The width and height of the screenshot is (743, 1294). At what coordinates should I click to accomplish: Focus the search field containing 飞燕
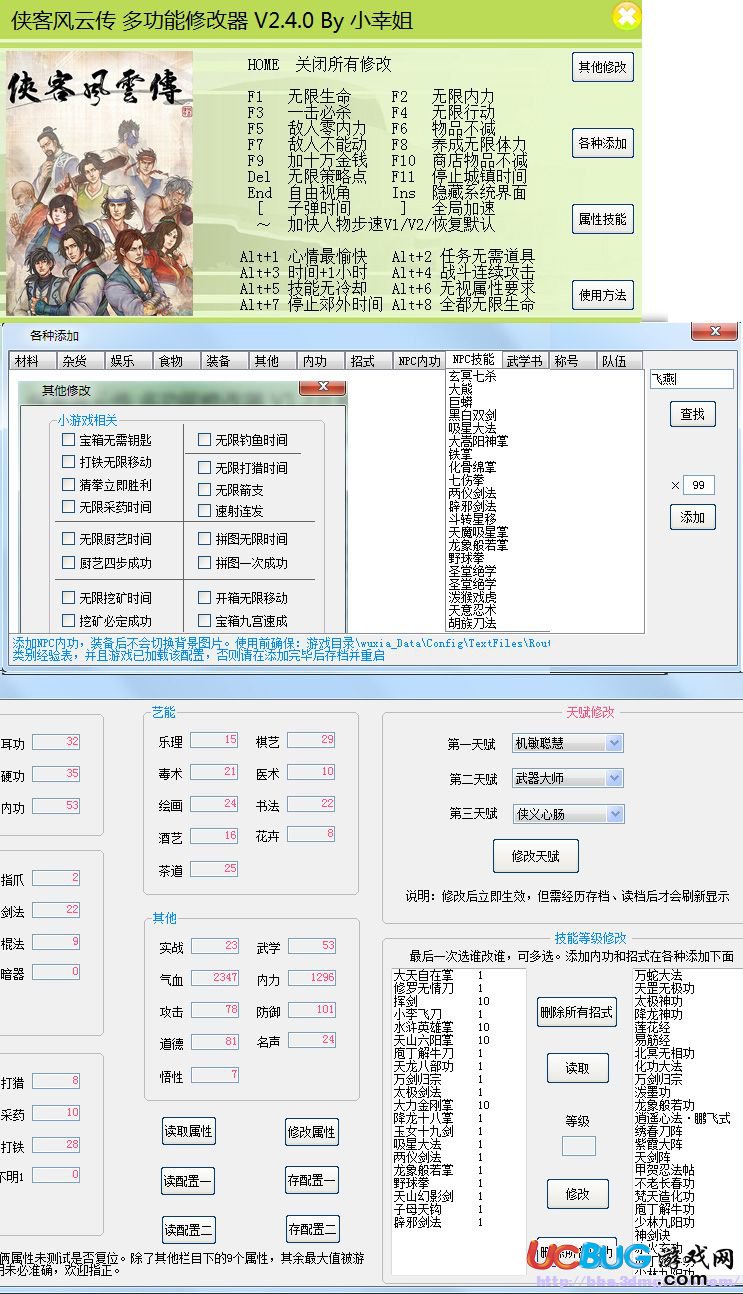[x=691, y=379]
